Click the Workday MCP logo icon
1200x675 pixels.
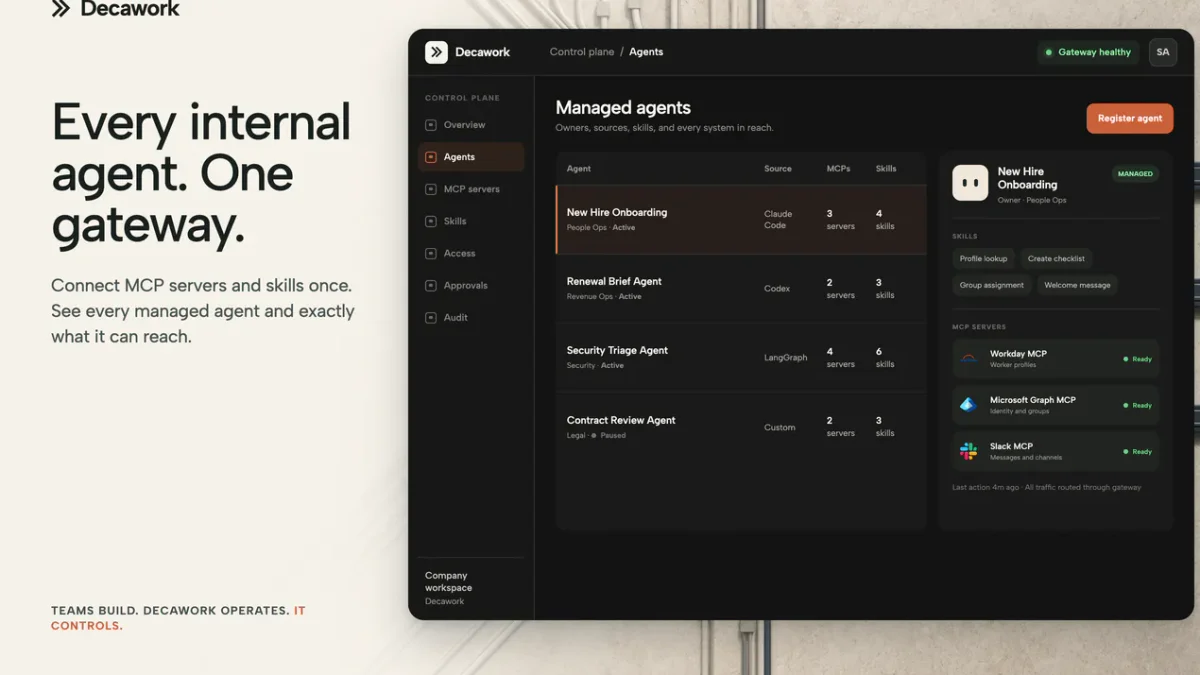coord(968,358)
